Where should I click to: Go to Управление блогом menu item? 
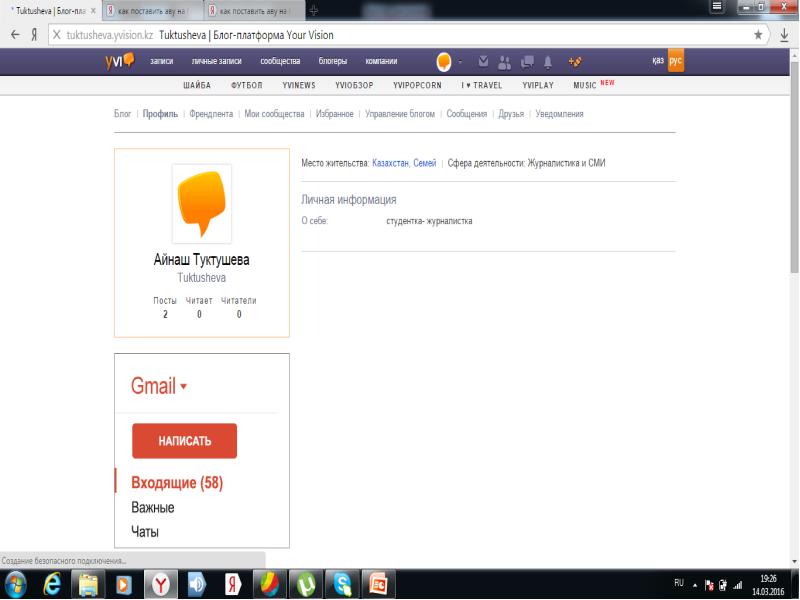(400, 114)
